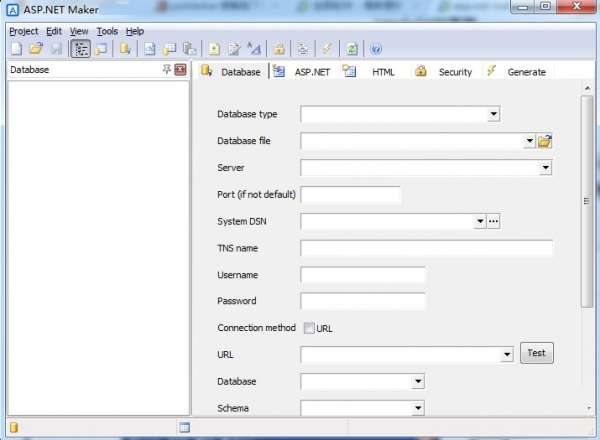The image size is (600, 440).
Task: Close the Database side panel
Action: 180,69
